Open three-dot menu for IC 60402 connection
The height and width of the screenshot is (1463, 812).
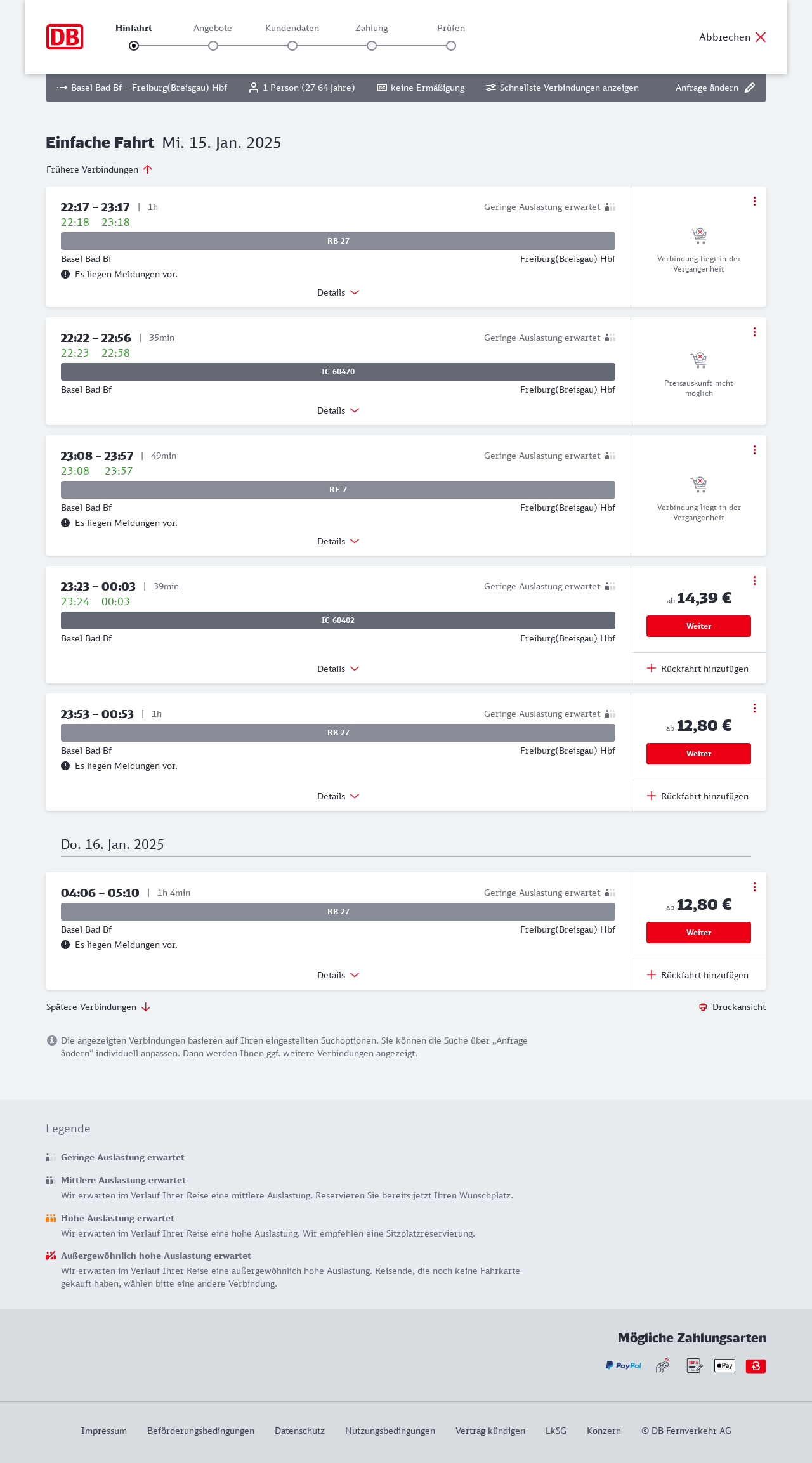[754, 581]
